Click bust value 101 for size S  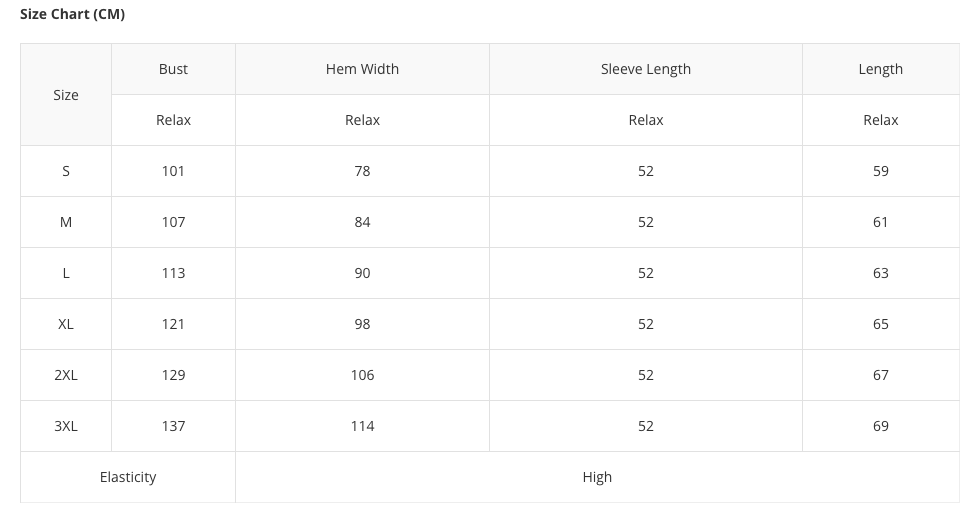(173, 171)
